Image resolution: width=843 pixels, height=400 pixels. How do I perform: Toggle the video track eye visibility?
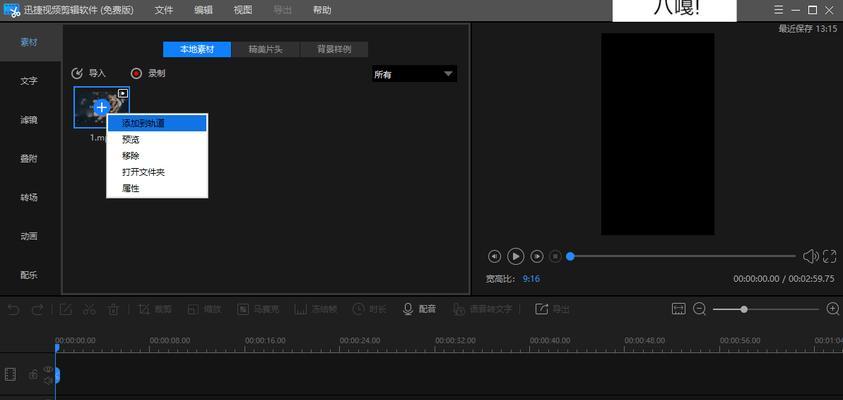[x=49, y=369]
